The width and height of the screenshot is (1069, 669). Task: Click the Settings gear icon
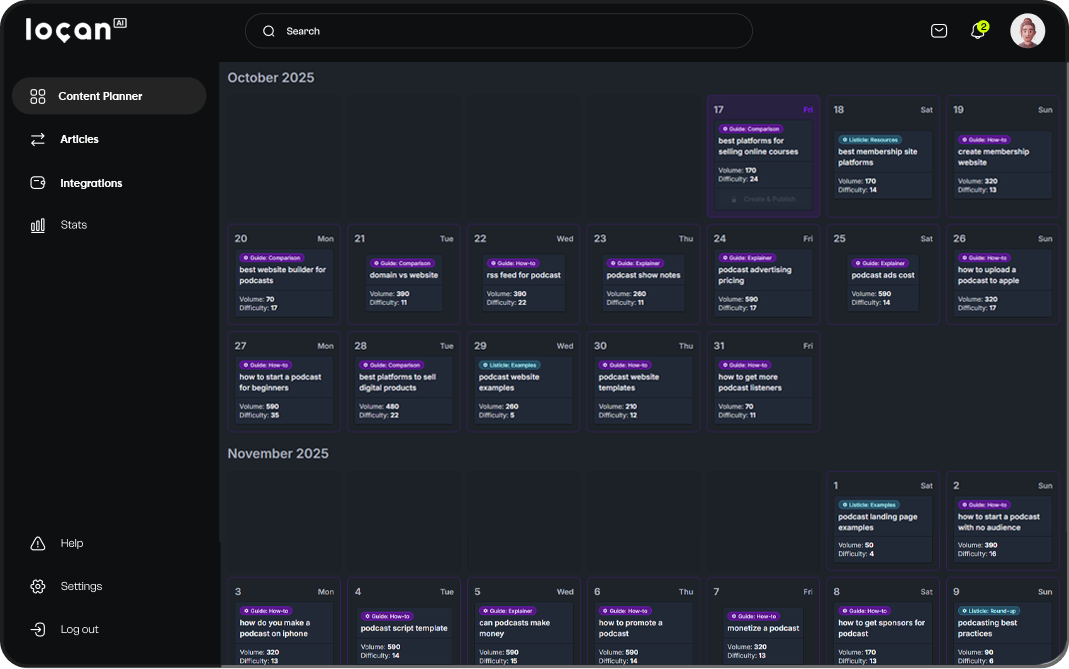[x=38, y=586]
